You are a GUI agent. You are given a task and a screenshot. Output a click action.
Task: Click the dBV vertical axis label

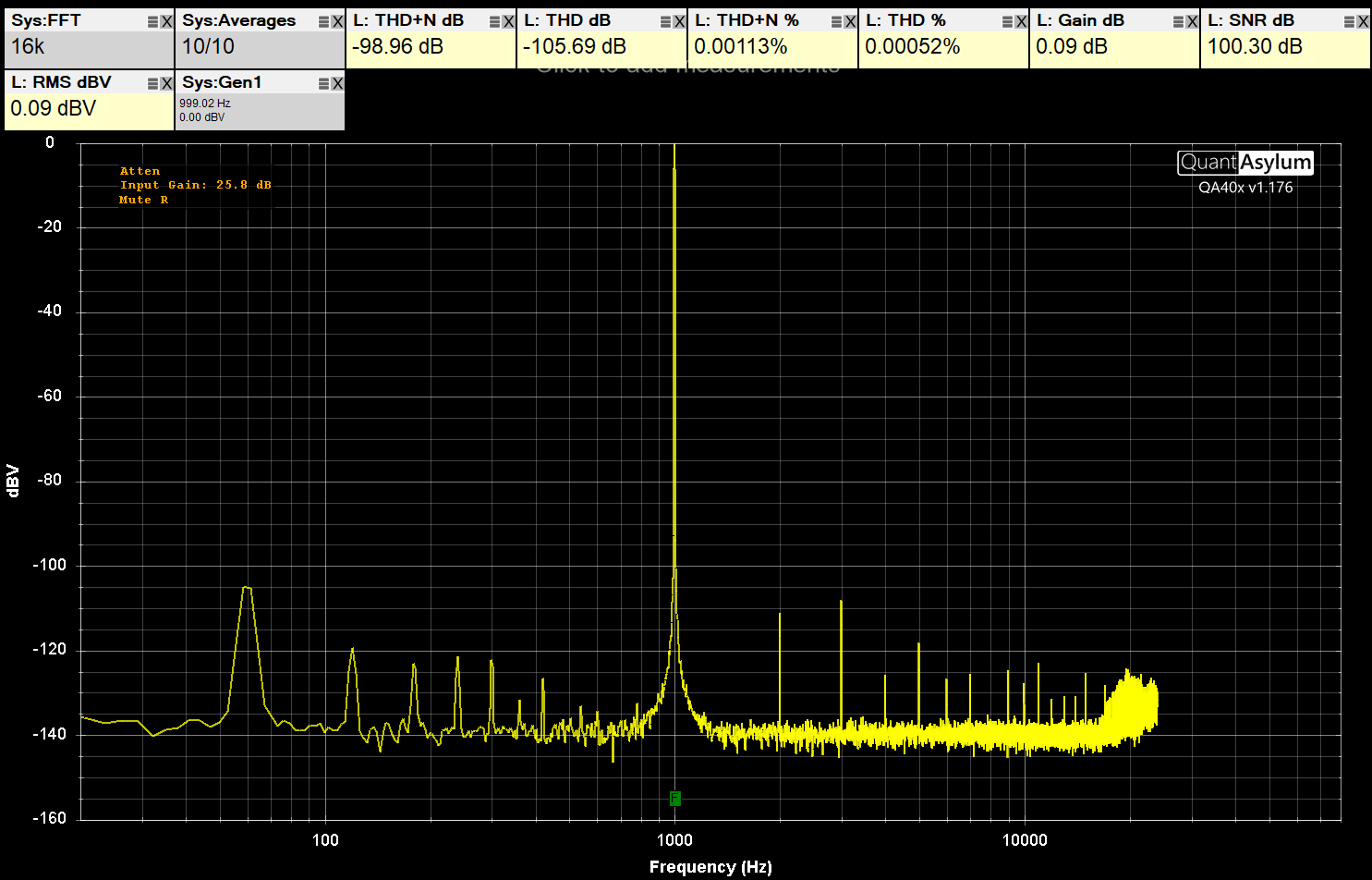coord(13,481)
